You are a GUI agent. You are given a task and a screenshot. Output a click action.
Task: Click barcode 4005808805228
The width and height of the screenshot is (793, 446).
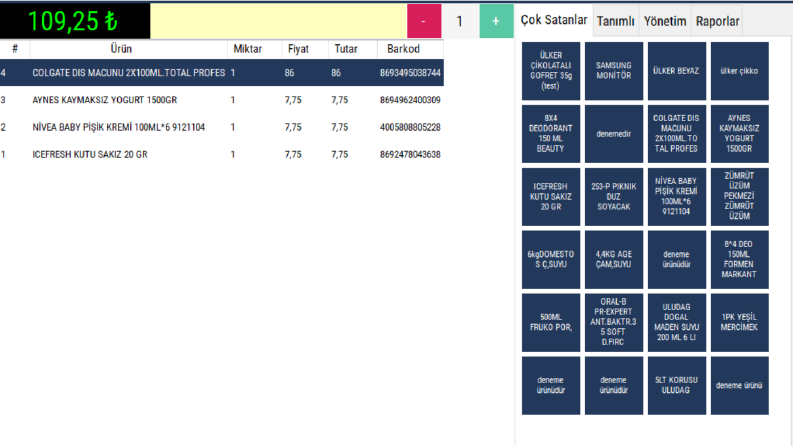pos(410,127)
